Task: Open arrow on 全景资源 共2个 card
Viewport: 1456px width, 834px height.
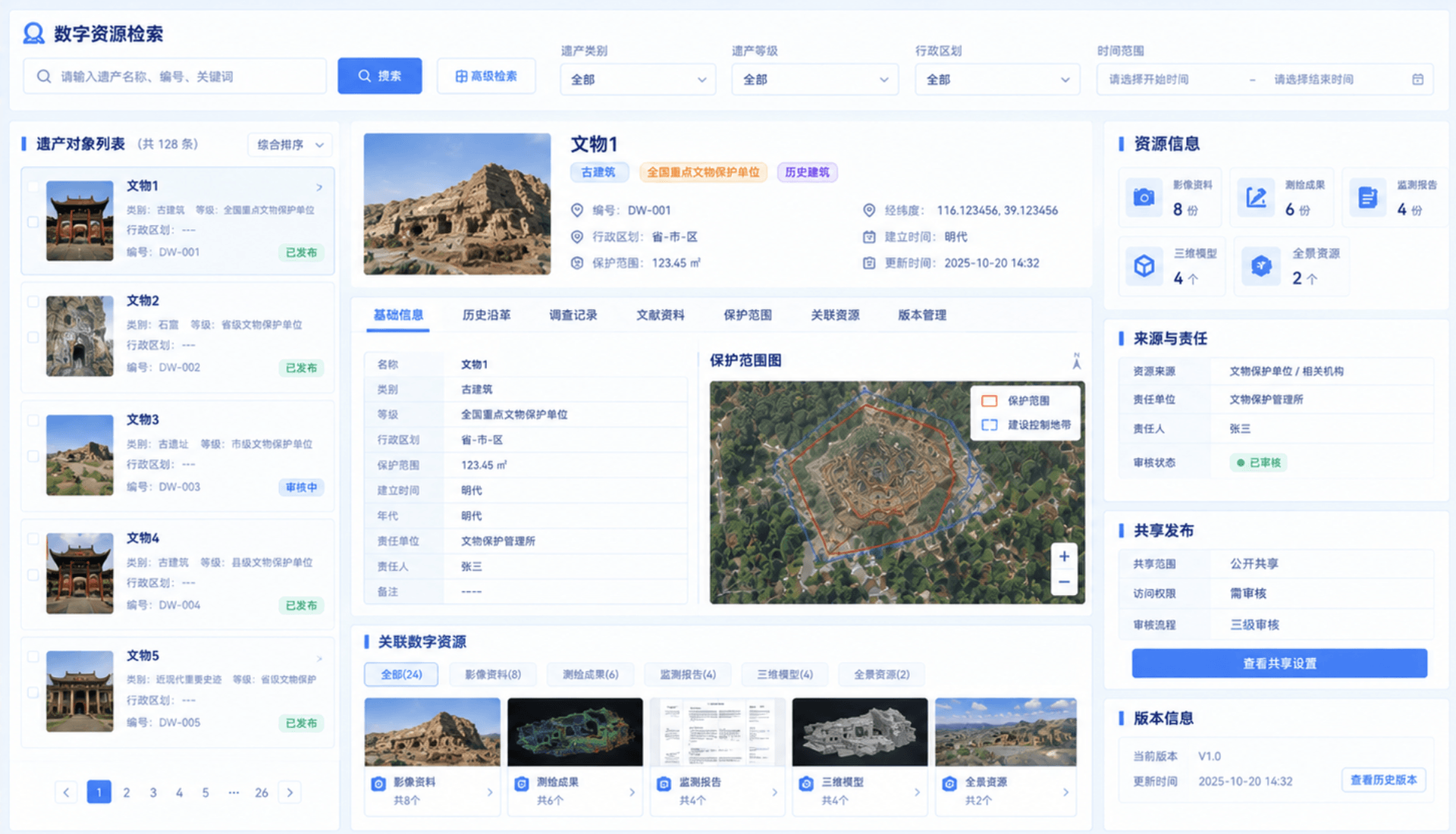Action: [1065, 792]
